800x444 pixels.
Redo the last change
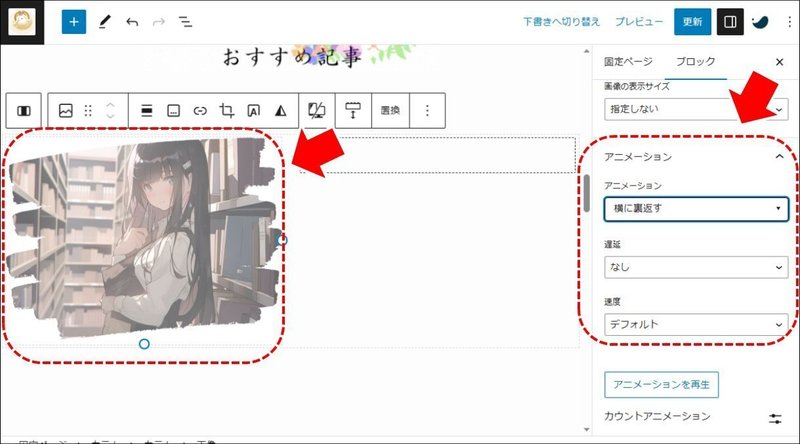(159, 22)
